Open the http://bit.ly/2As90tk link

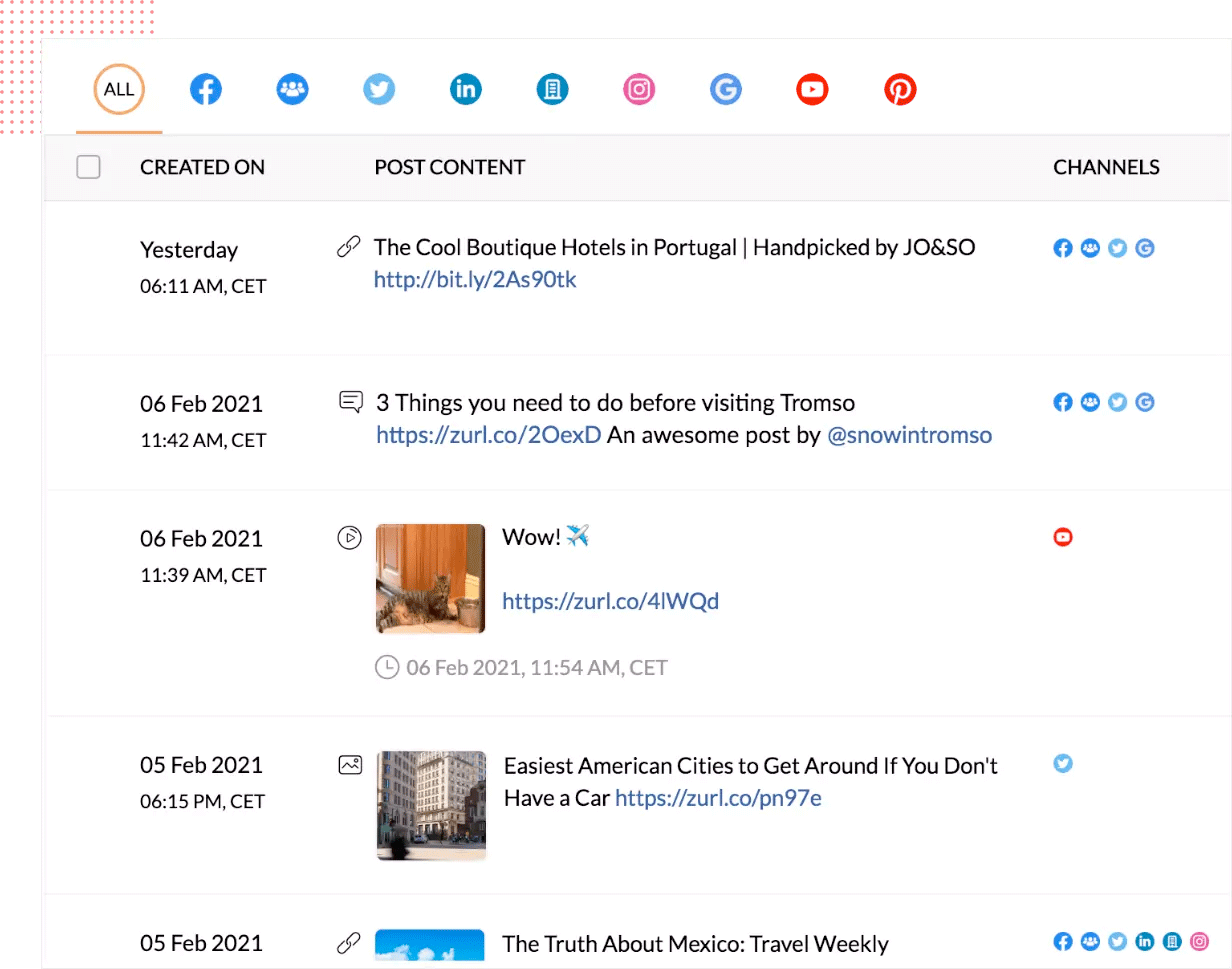tap(475, 279)
